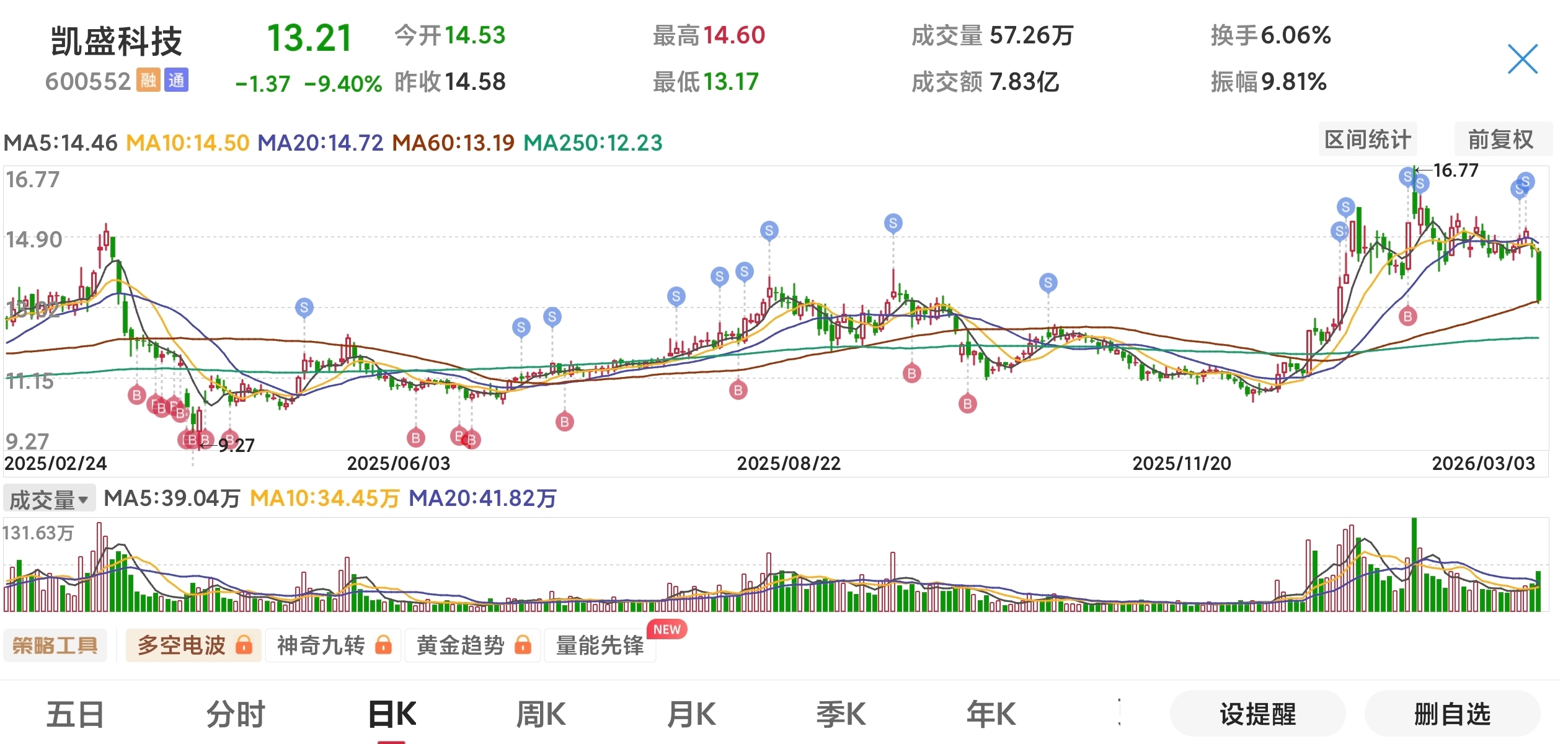The image size is (1568, 744).
Task: Click the lone B buy marker below the 16.77 peak
Action: point(1407,317)
